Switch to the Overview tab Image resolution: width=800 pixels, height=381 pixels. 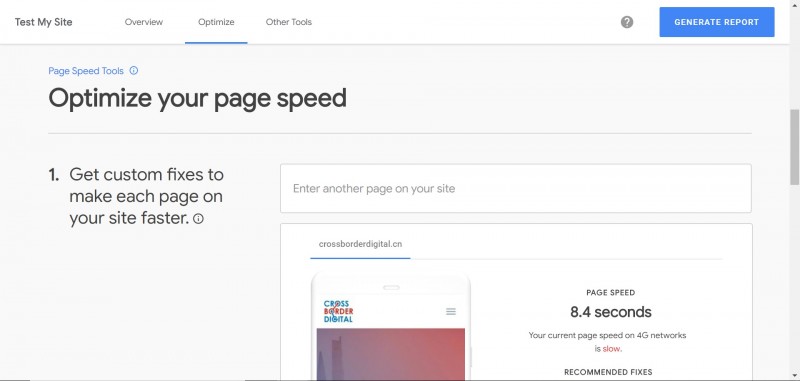pyautogui.click(x=144, y=22)
